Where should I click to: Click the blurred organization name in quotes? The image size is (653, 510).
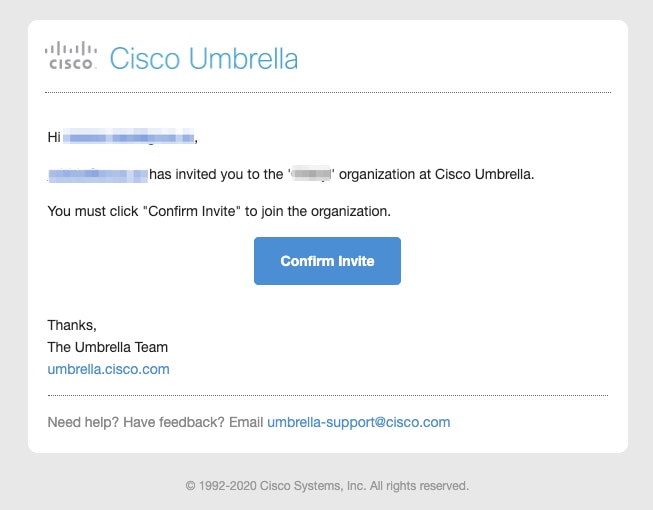point(312,175)
